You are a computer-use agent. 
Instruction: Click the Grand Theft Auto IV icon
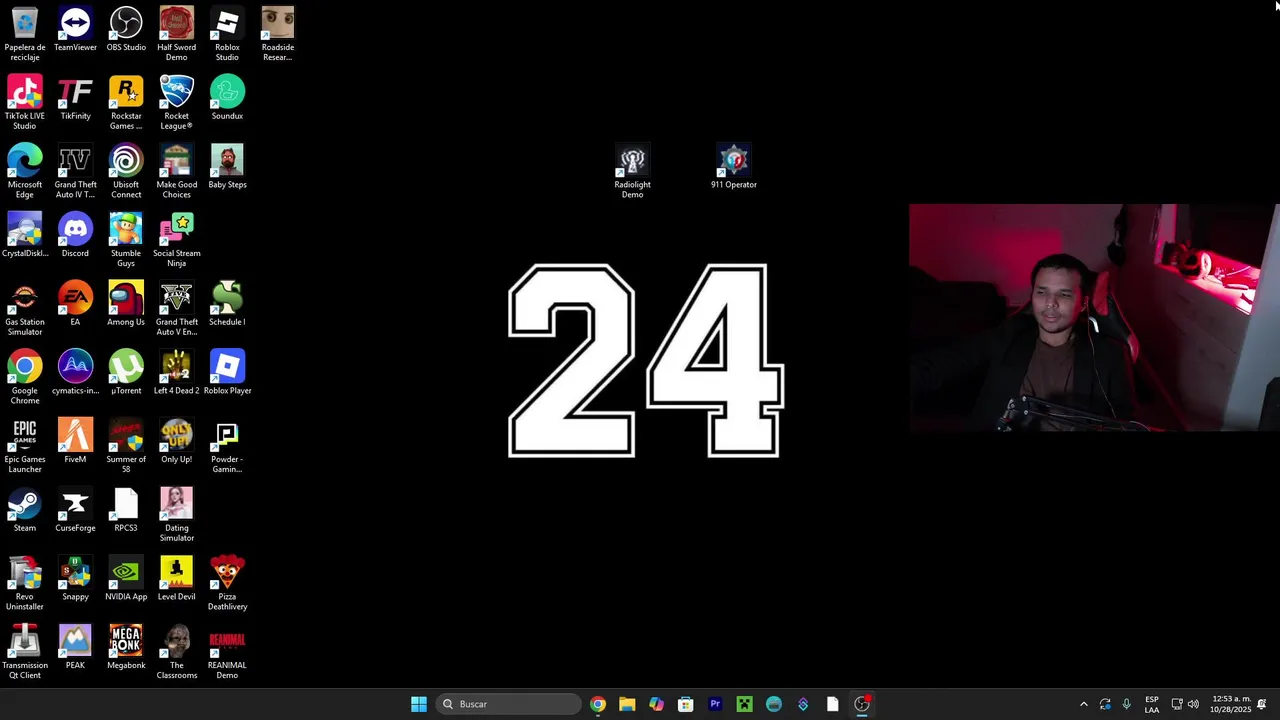point(75,172)
